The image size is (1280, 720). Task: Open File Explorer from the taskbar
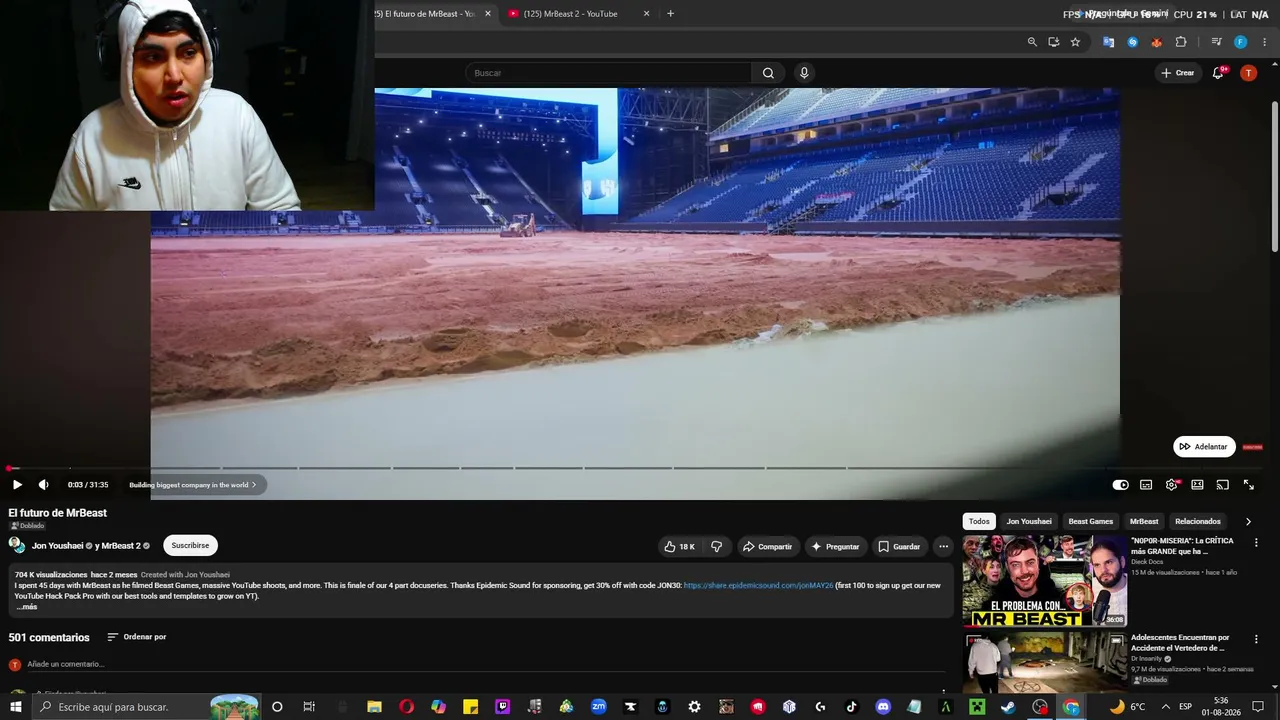[x=374, y=707]
